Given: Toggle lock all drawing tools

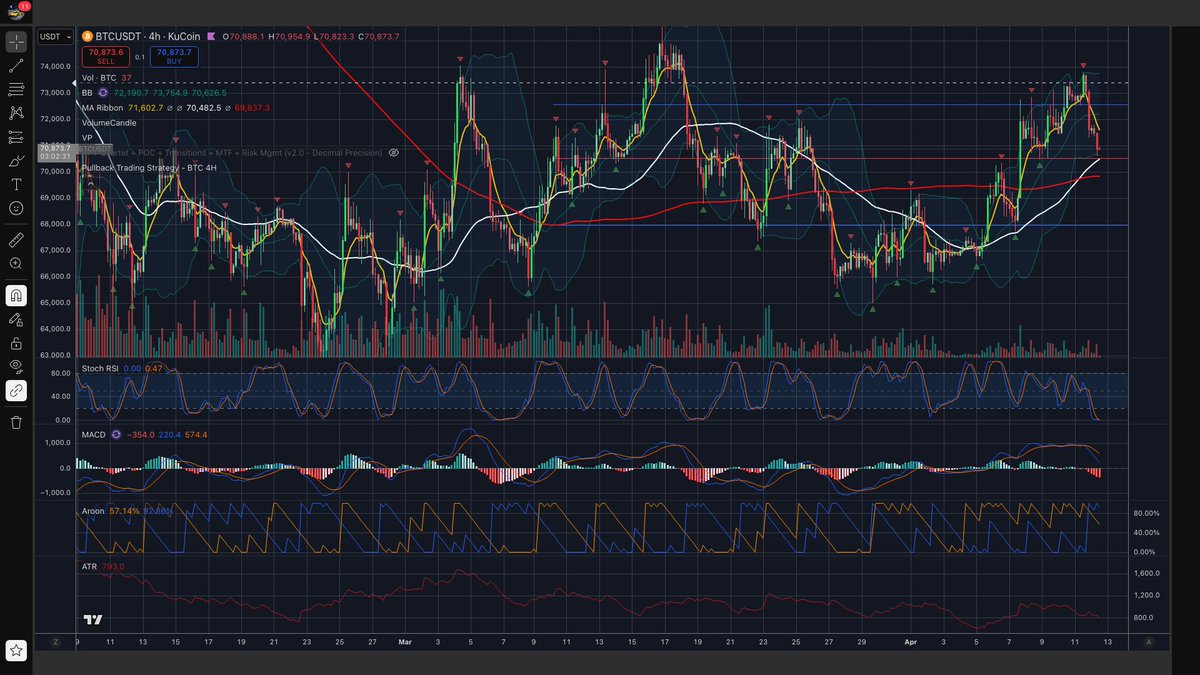Looking at the screenshot, I should coord(16,343).
